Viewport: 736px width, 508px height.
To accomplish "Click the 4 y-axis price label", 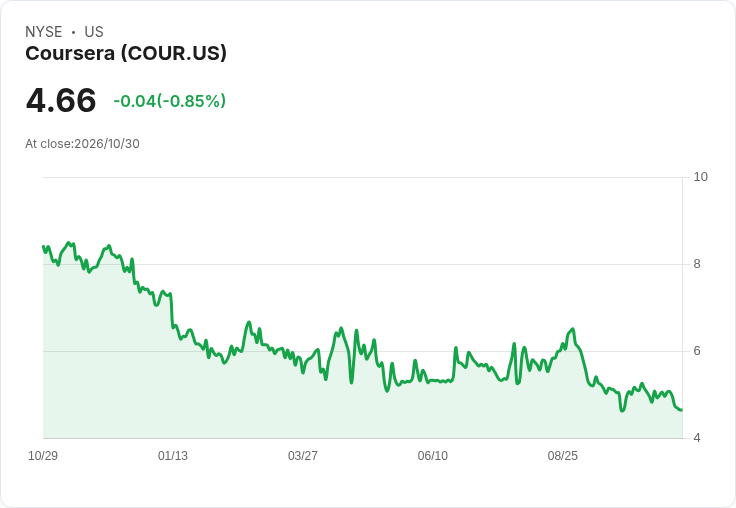I will point(697,438).
